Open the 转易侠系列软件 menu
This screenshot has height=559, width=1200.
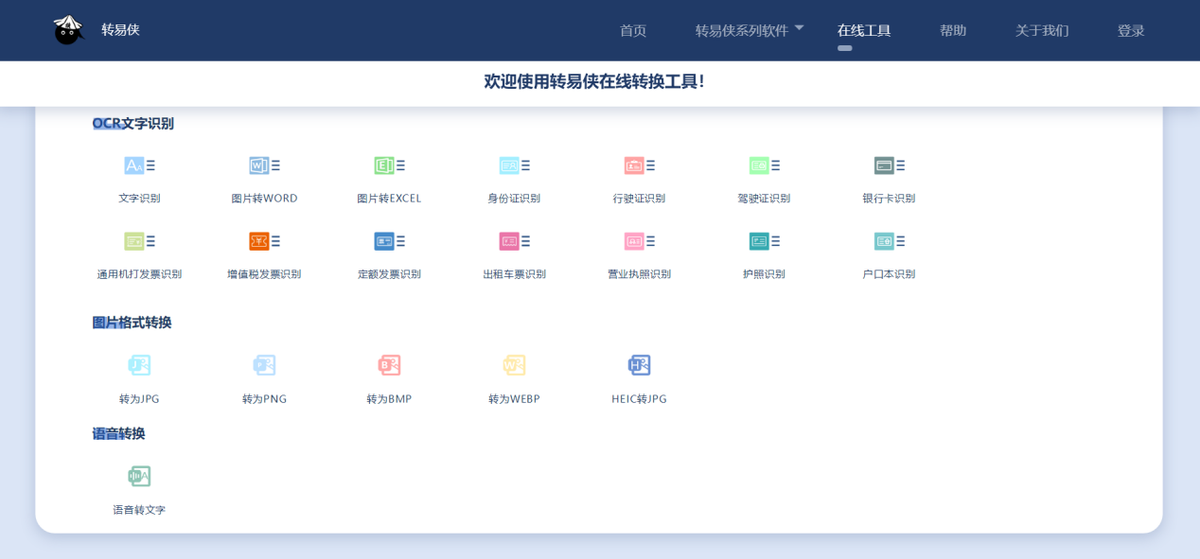(x=742, y=31)
